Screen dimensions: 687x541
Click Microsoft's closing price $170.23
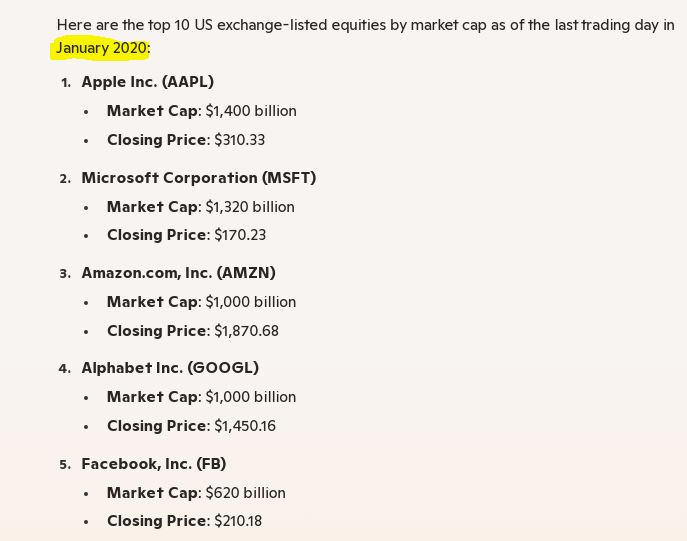tap(240, 235)
